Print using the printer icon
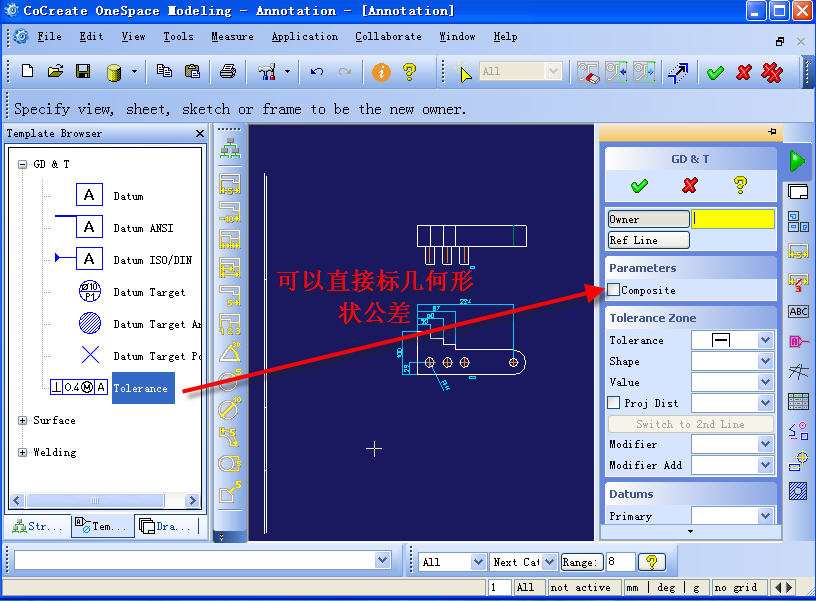Image resolution: width=816 pixels, height=601 pixels. tap(227, 71)
